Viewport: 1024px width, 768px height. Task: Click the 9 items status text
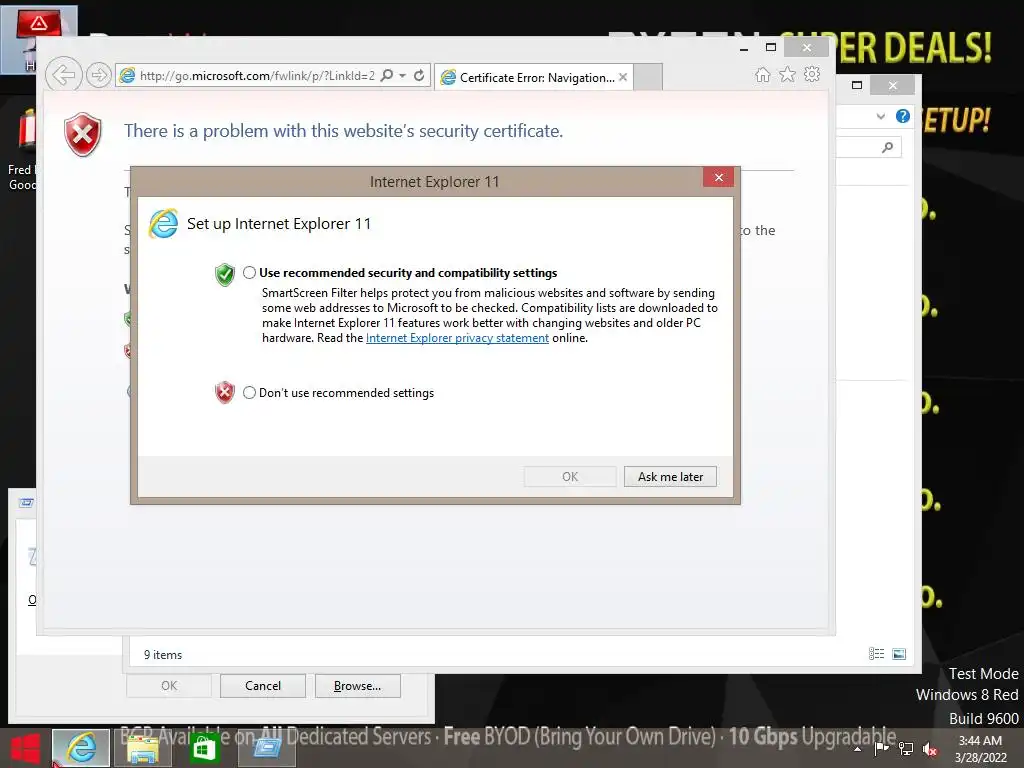point(163,654)
